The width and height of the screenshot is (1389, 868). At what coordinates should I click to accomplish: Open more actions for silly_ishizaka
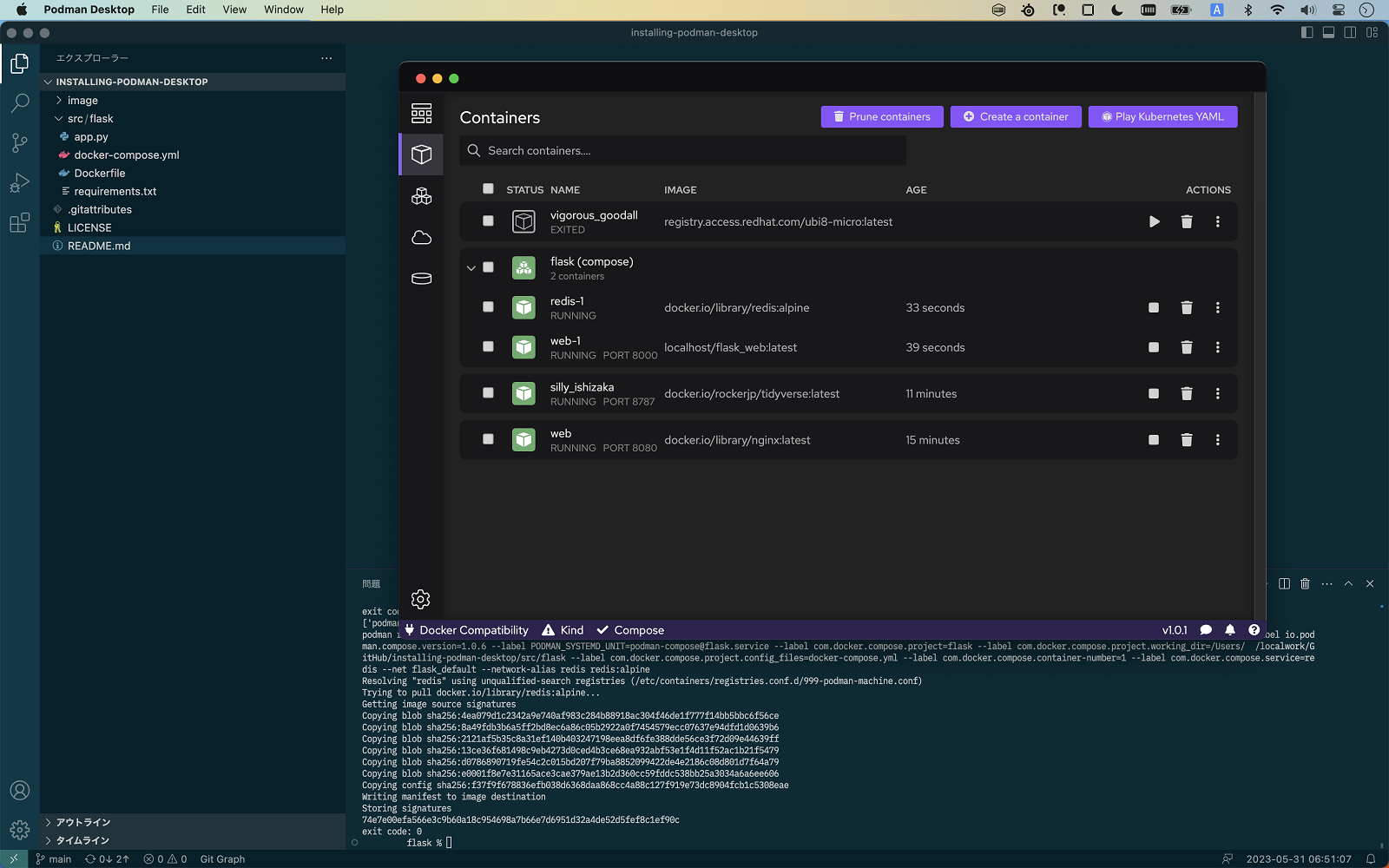[1218, 394]
